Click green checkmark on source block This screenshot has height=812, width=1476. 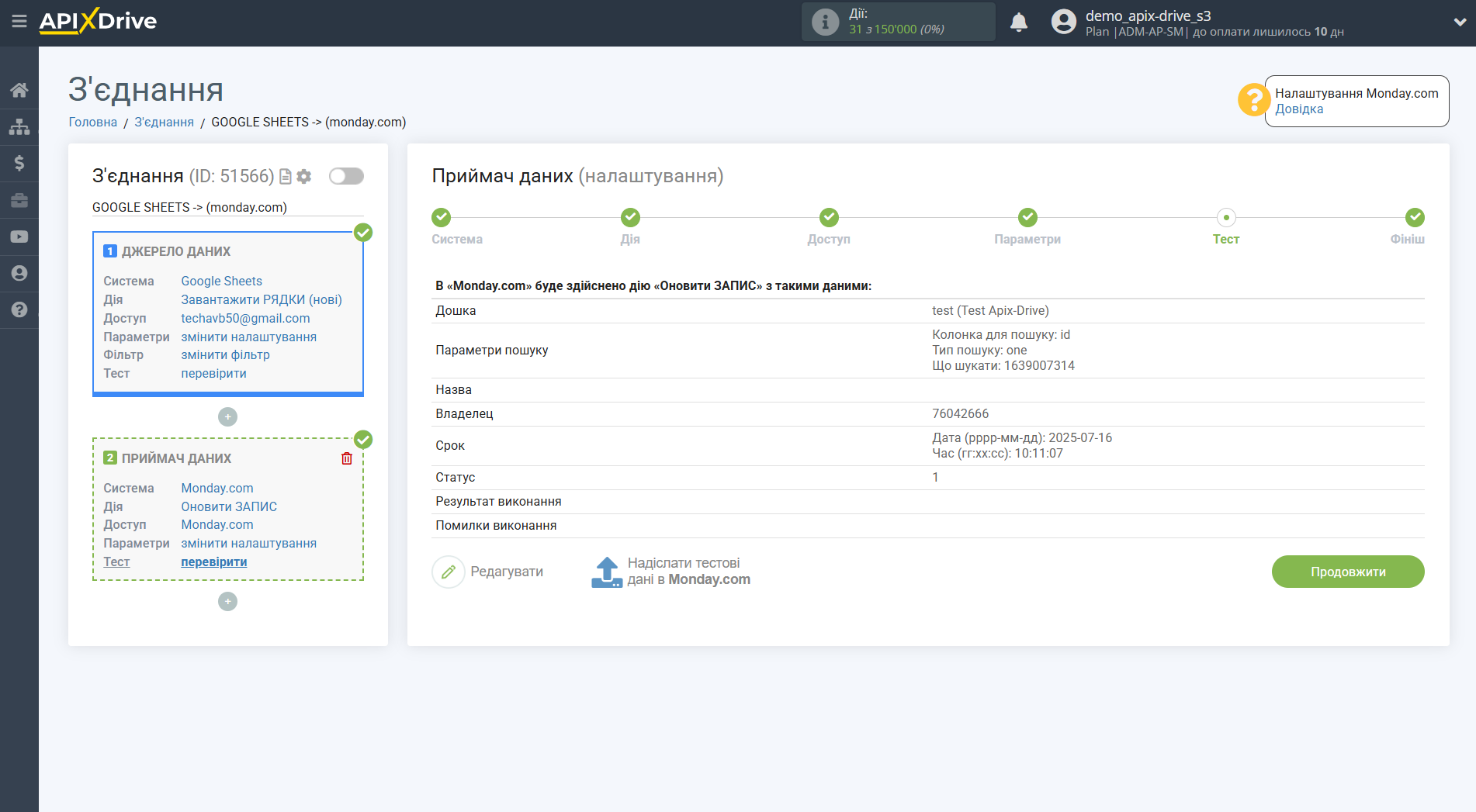(x=363, y=233)
